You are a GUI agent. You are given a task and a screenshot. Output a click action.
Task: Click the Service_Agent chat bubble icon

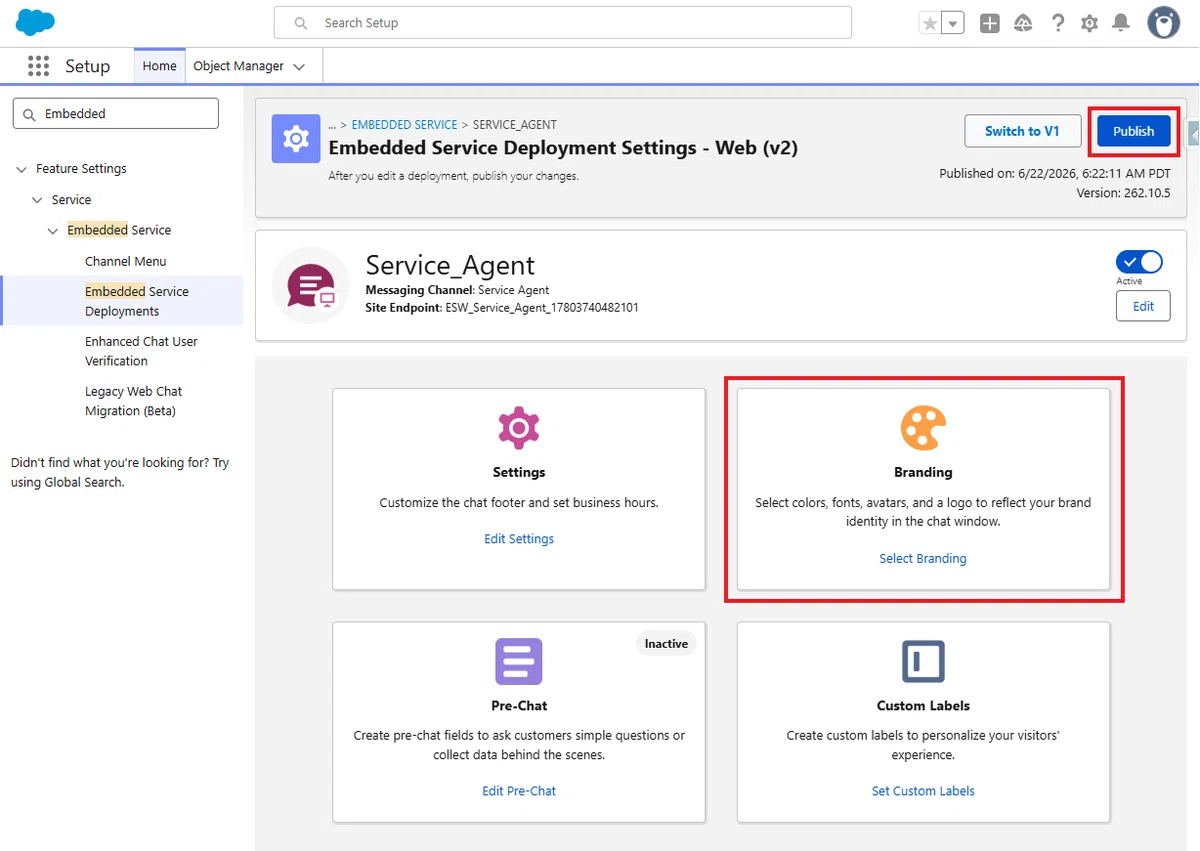click(311, 285)
